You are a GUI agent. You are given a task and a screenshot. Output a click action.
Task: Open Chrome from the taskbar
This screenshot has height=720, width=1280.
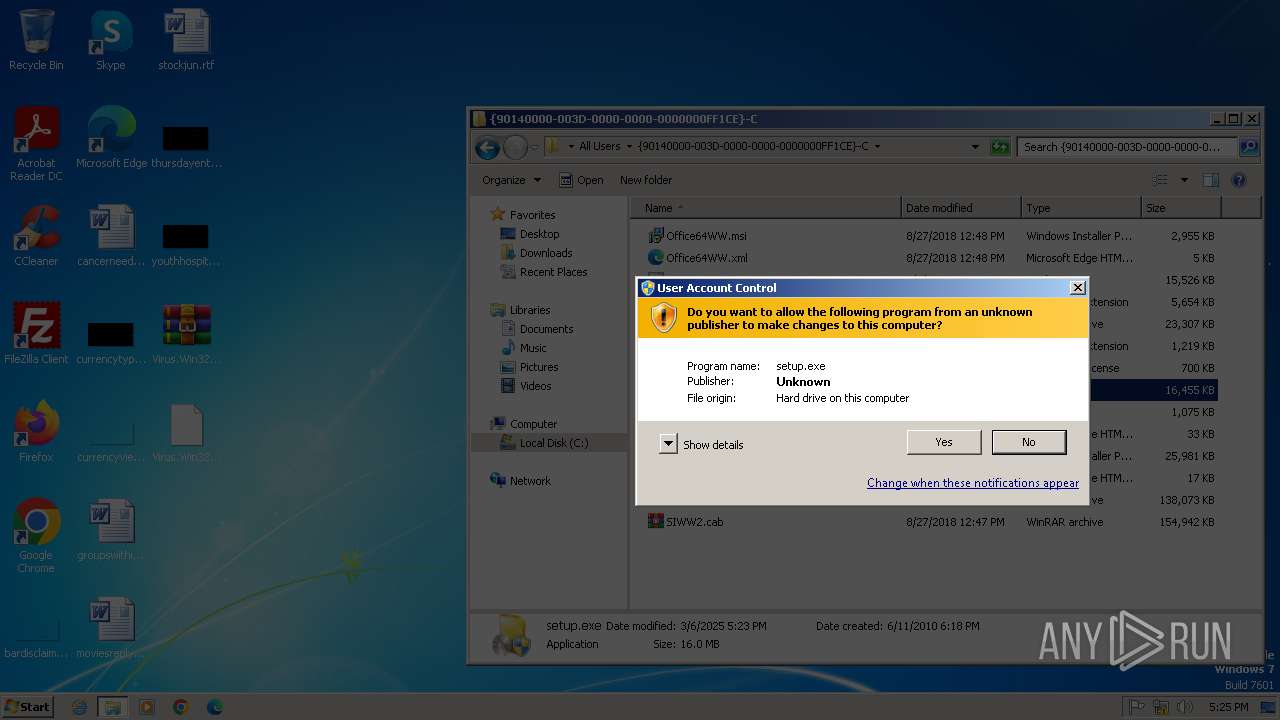(180, 707)
